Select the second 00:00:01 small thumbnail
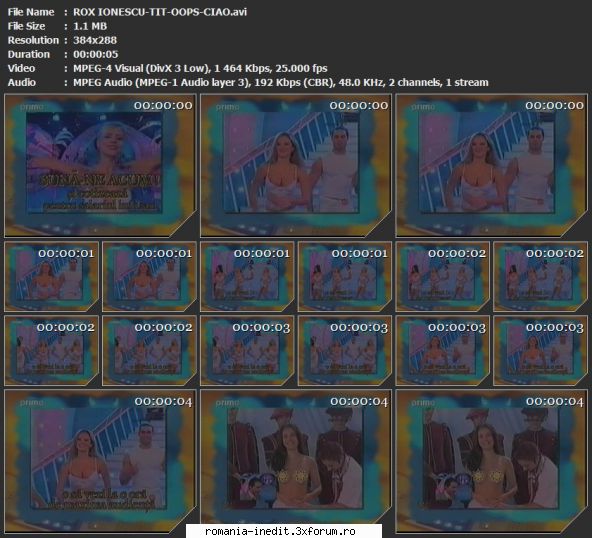The height and width of the screenshot is (538, 592). point(149,277)
